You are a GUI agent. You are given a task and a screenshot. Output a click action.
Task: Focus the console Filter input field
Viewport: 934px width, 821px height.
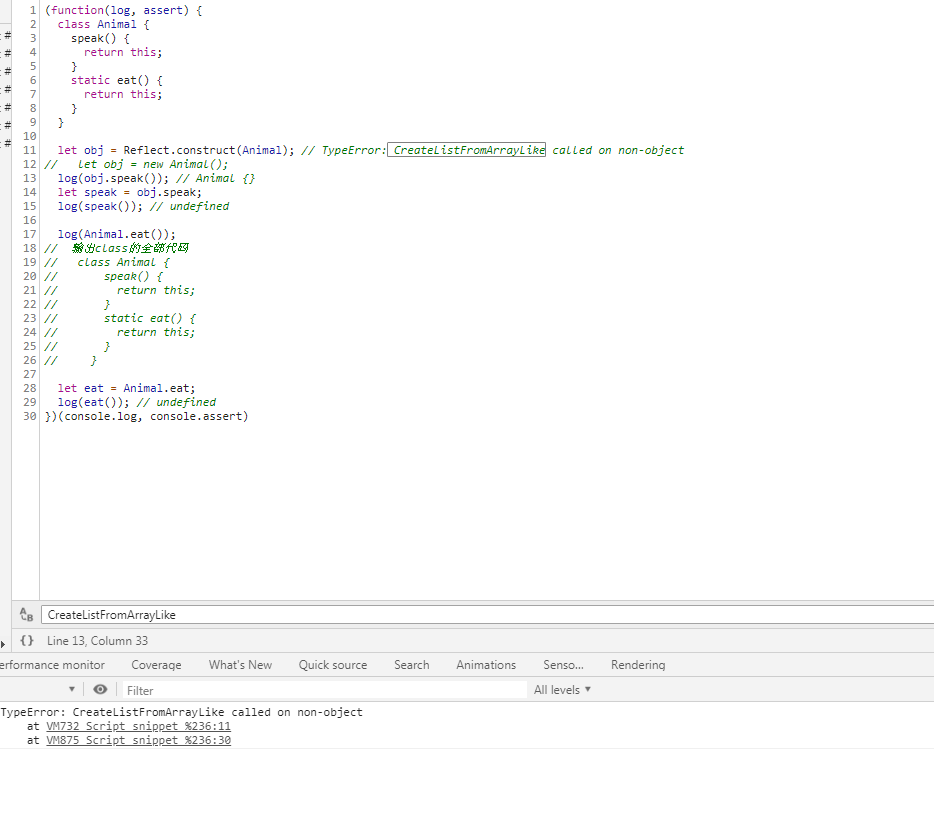325,690
